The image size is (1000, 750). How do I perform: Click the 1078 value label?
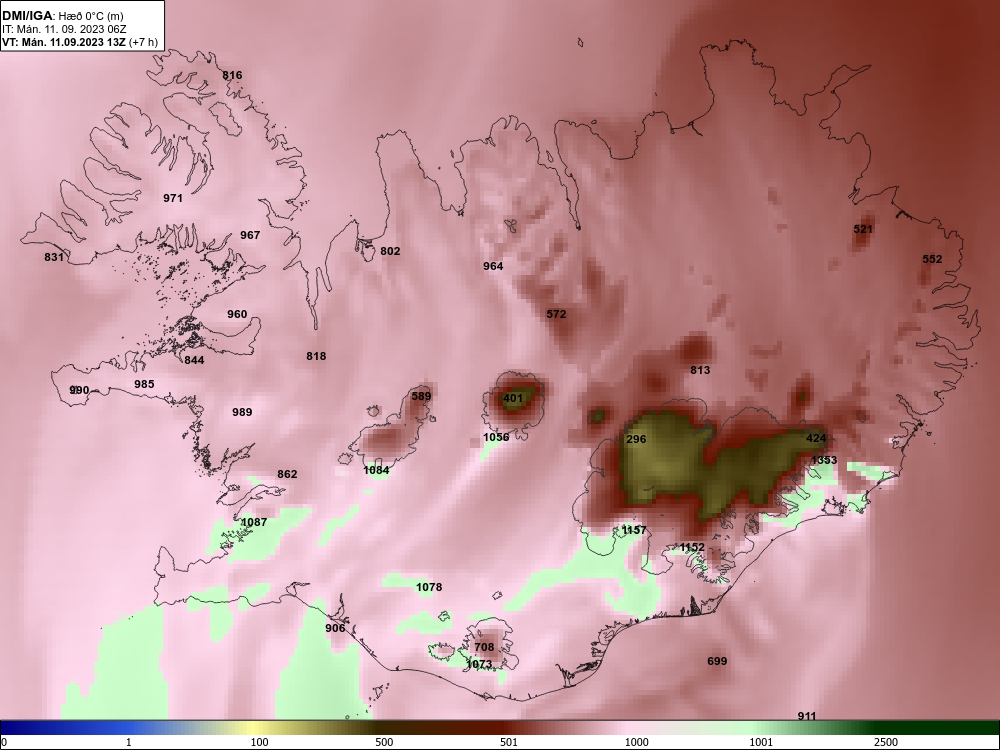point(429,587)
